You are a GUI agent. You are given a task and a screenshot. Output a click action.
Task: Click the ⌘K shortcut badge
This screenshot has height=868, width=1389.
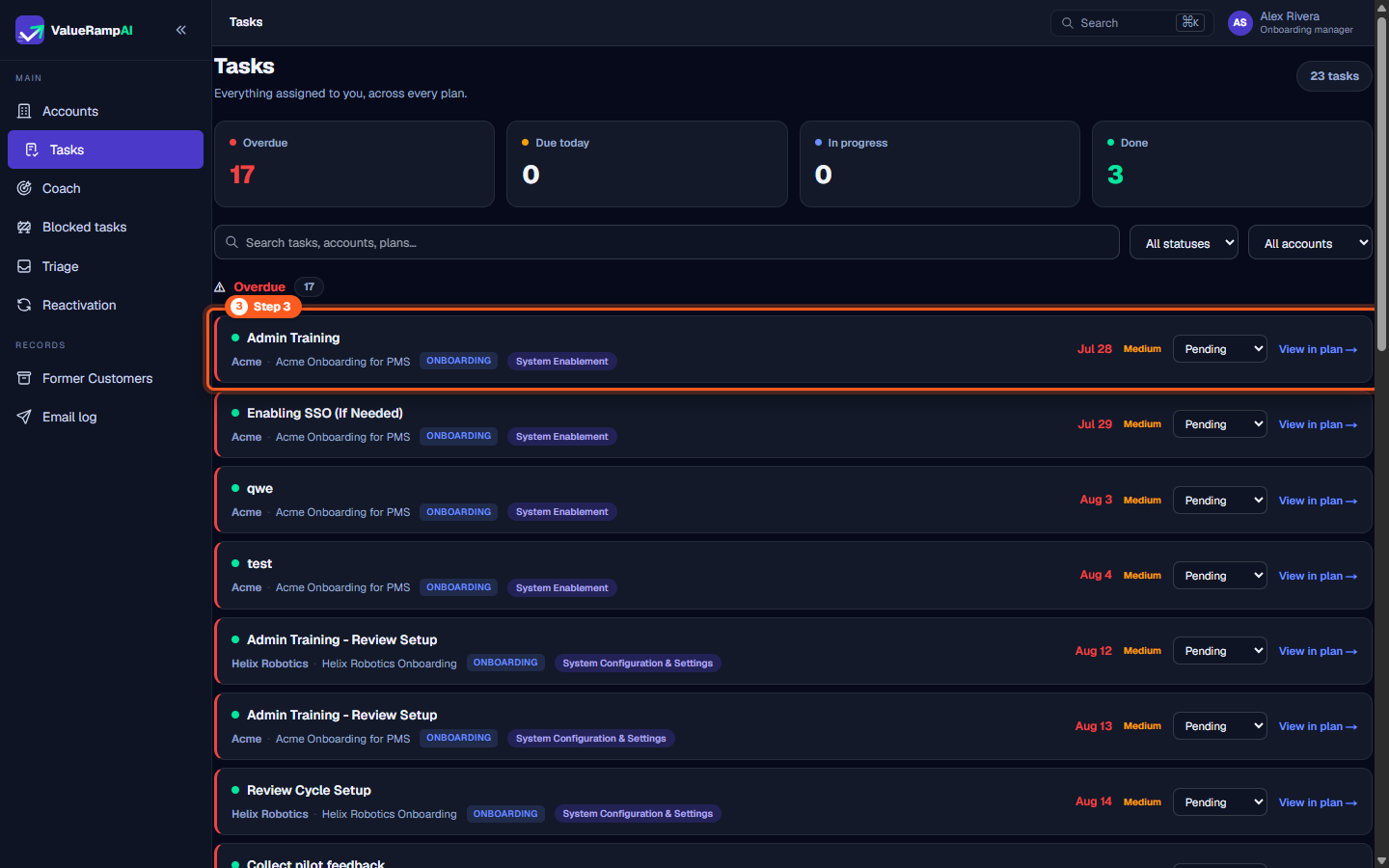pos(1190,22)
